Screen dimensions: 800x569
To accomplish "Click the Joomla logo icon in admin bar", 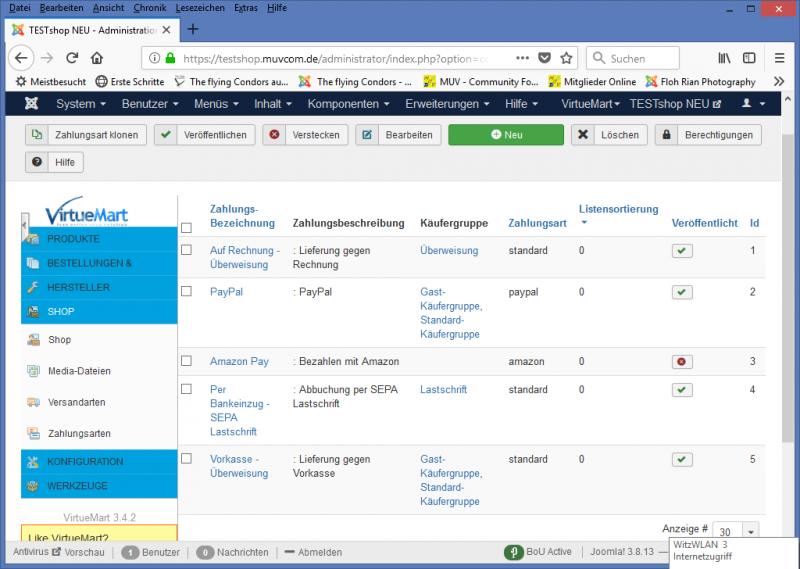I will 31,104.
